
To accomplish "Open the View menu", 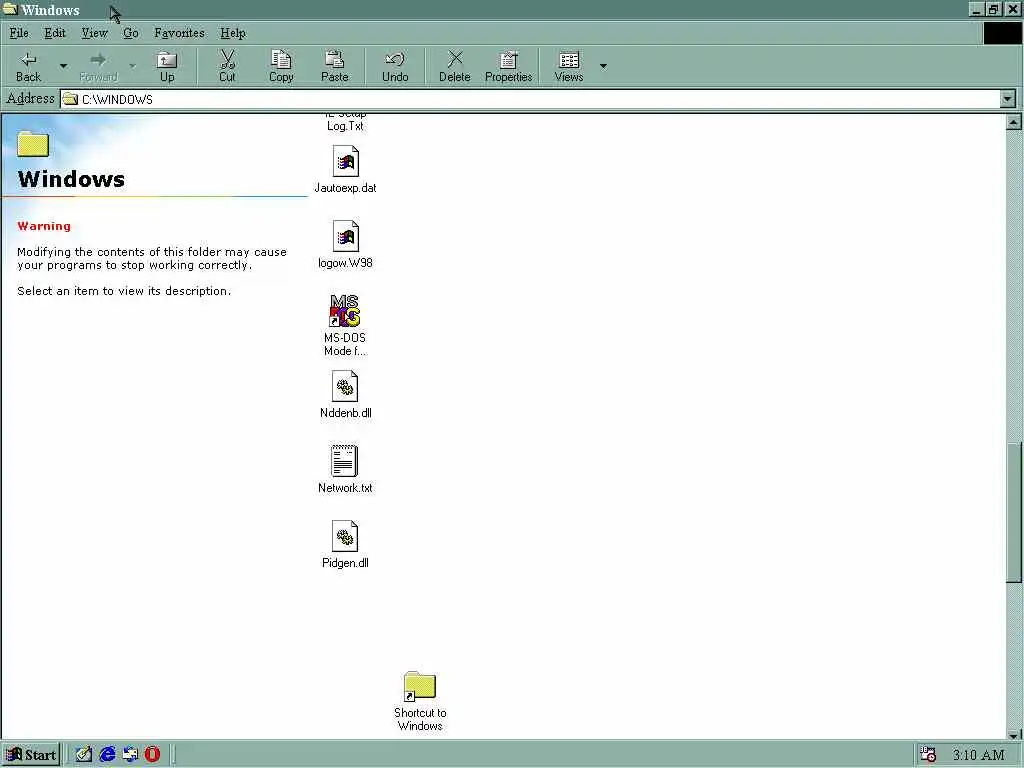I will coord(94,33).
